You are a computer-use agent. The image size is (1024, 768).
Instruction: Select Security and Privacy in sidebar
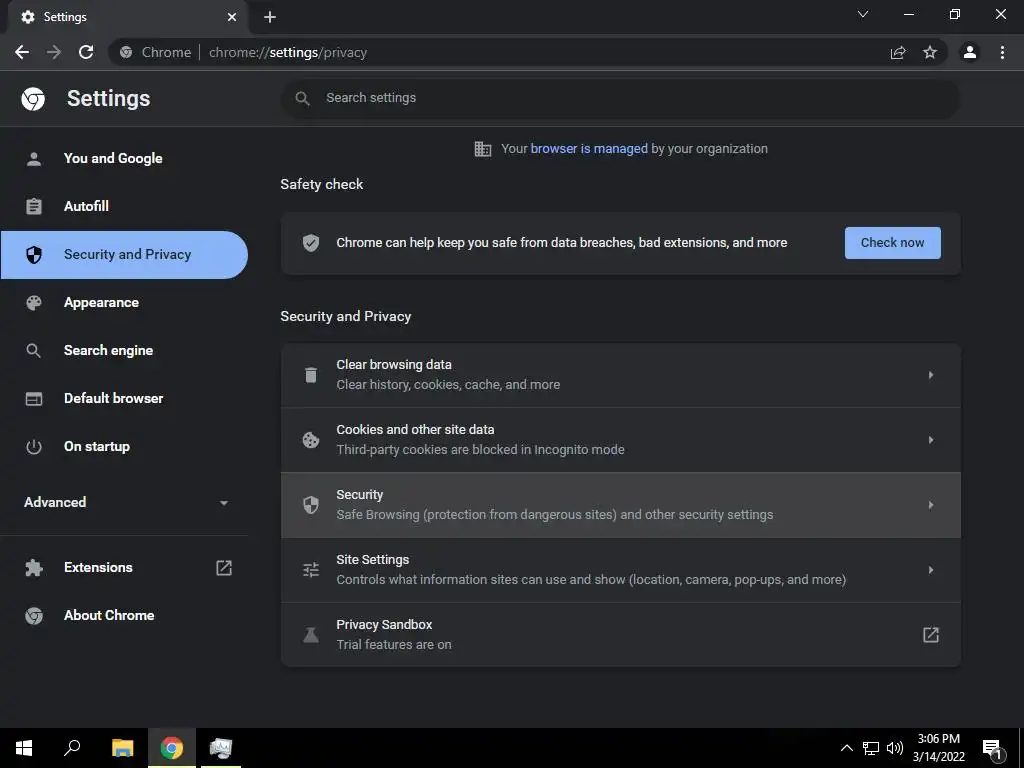pos(124,255)
